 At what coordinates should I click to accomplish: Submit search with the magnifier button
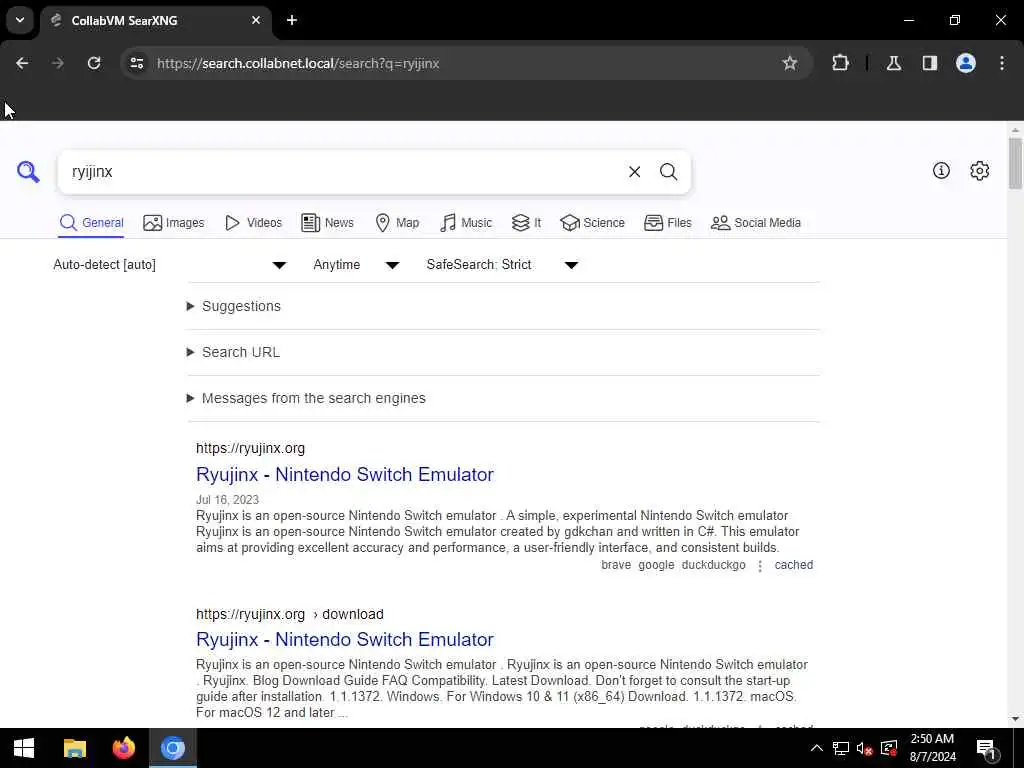click(668, 172)
